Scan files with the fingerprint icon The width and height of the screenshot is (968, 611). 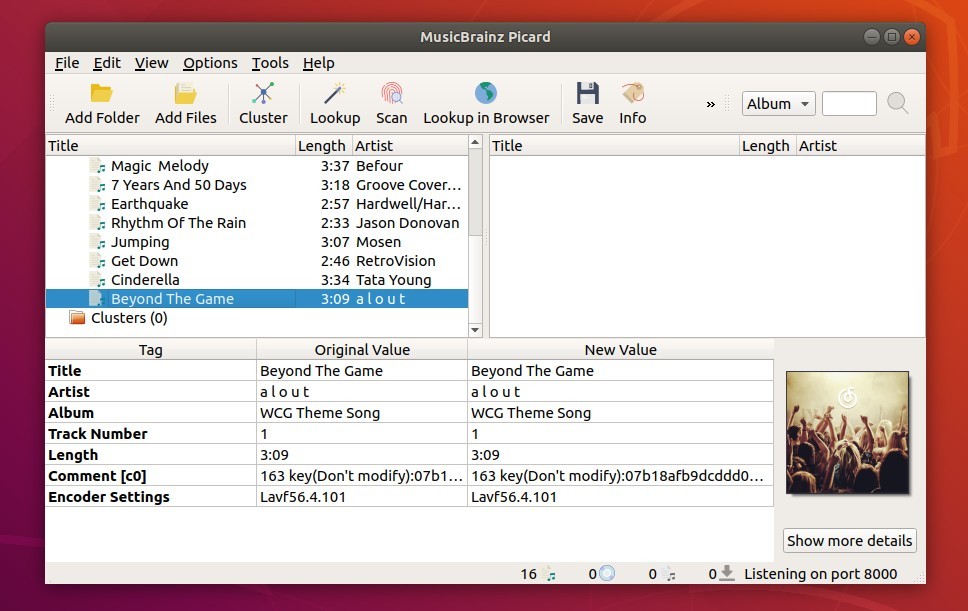pyautogui.click(x=391, y=93)
